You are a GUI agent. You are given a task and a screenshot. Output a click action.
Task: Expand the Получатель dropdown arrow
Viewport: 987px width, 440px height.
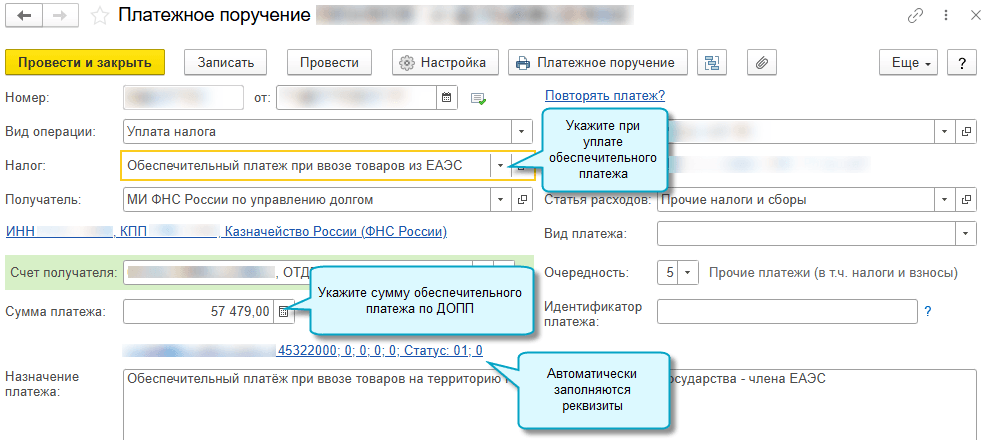coord(501,200)
